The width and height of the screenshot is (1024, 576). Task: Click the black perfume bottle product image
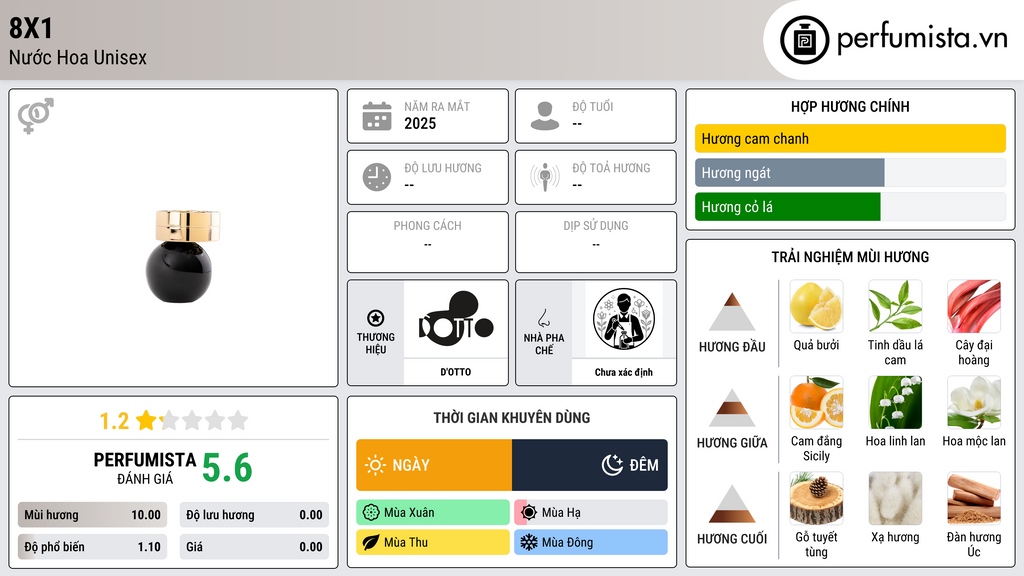click(181, 255)
